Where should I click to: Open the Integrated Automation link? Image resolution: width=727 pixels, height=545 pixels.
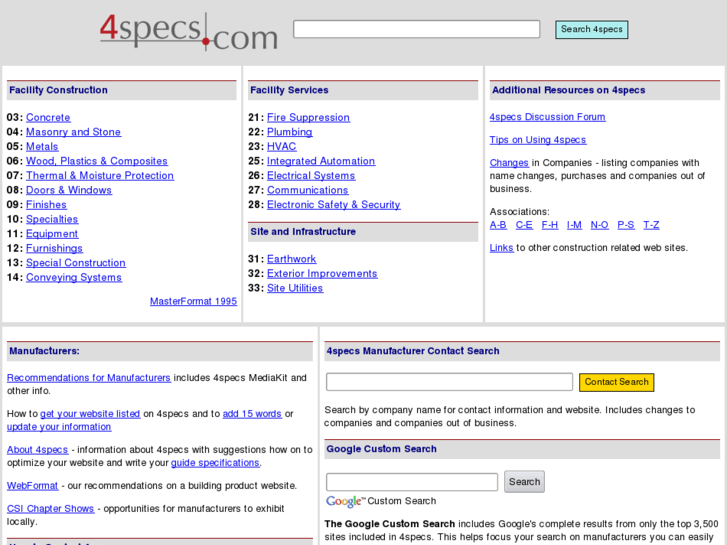pos(321,161)
